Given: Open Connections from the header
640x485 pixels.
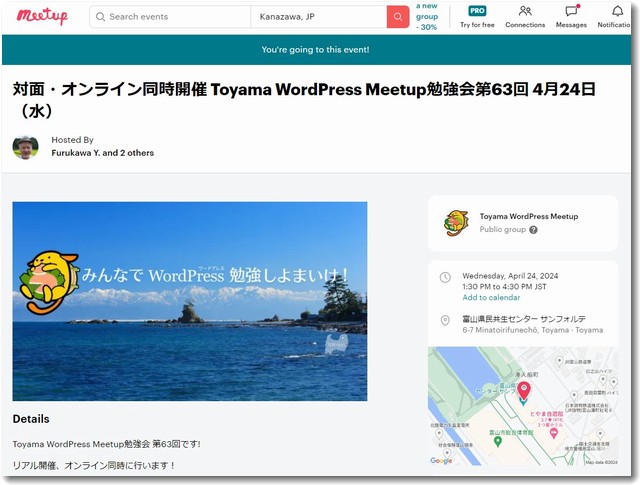Looking at the screenshot, I should tap(525, 16).
